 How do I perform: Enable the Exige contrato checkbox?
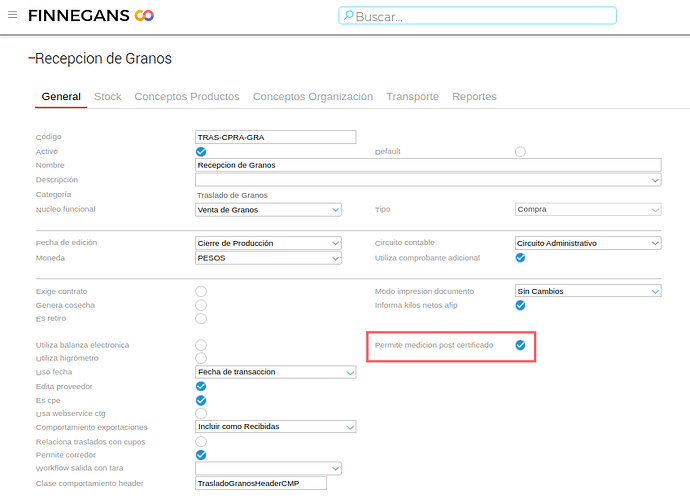tap(201, 291)
